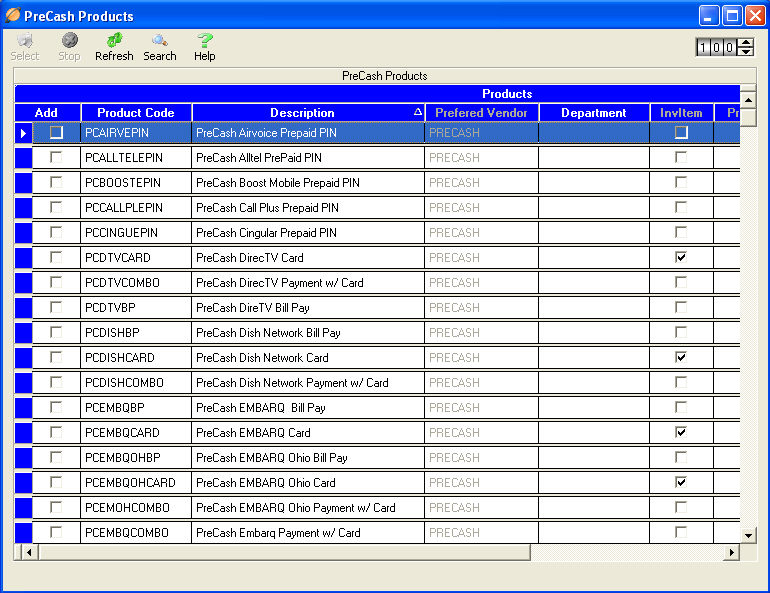Click the Prefered Vendor column header

pyautogui.click(x=481, y=112)
